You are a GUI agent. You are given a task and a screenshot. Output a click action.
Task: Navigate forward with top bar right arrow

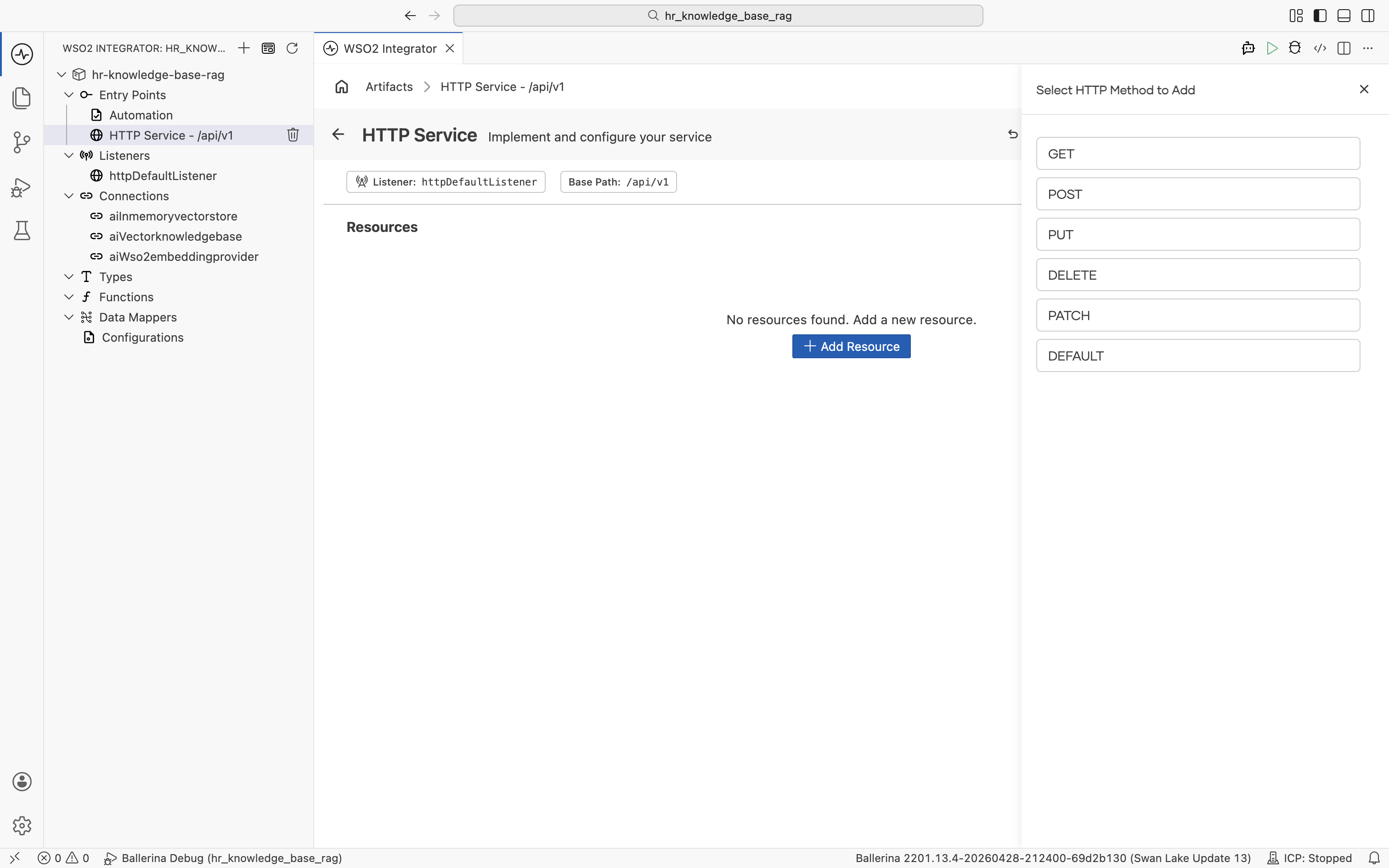tap(434, 16)
